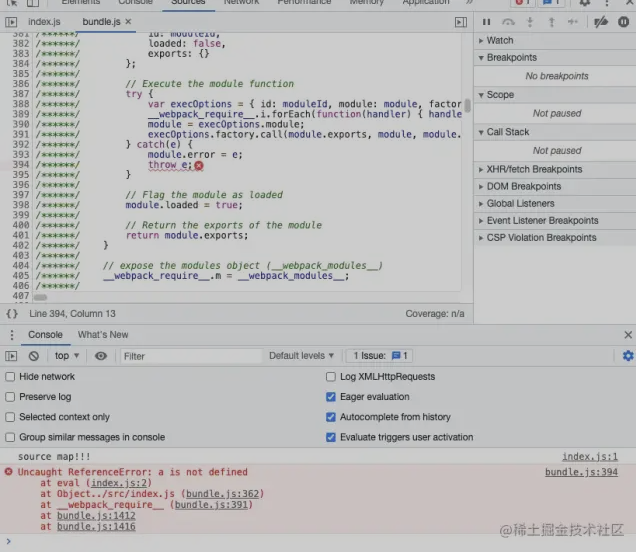Image resolution: width=636 pixels, height=552 pixels.
Task: Clear the console
Action: [34, 356]
